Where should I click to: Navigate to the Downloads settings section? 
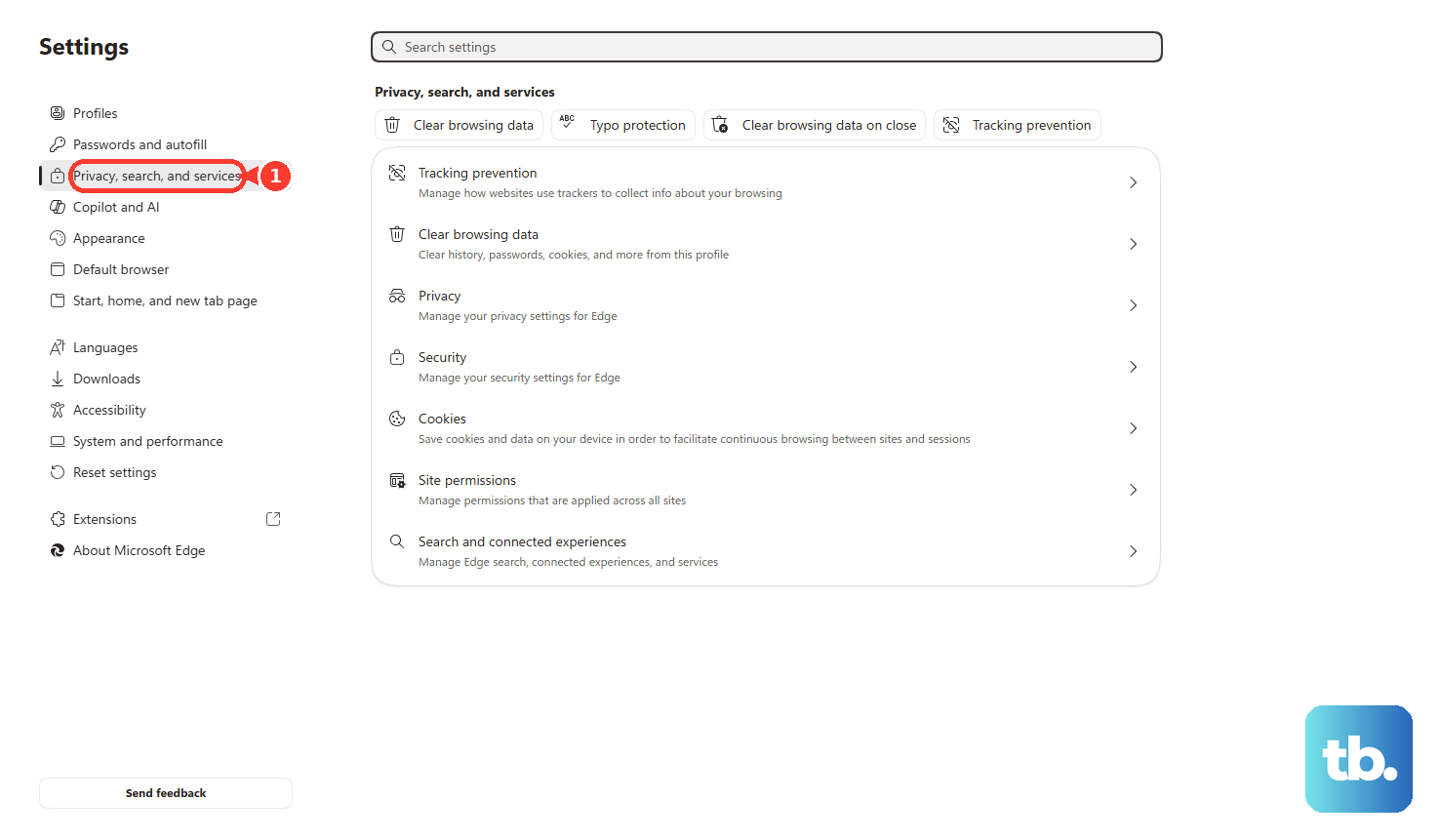click(x=166, y=379)
